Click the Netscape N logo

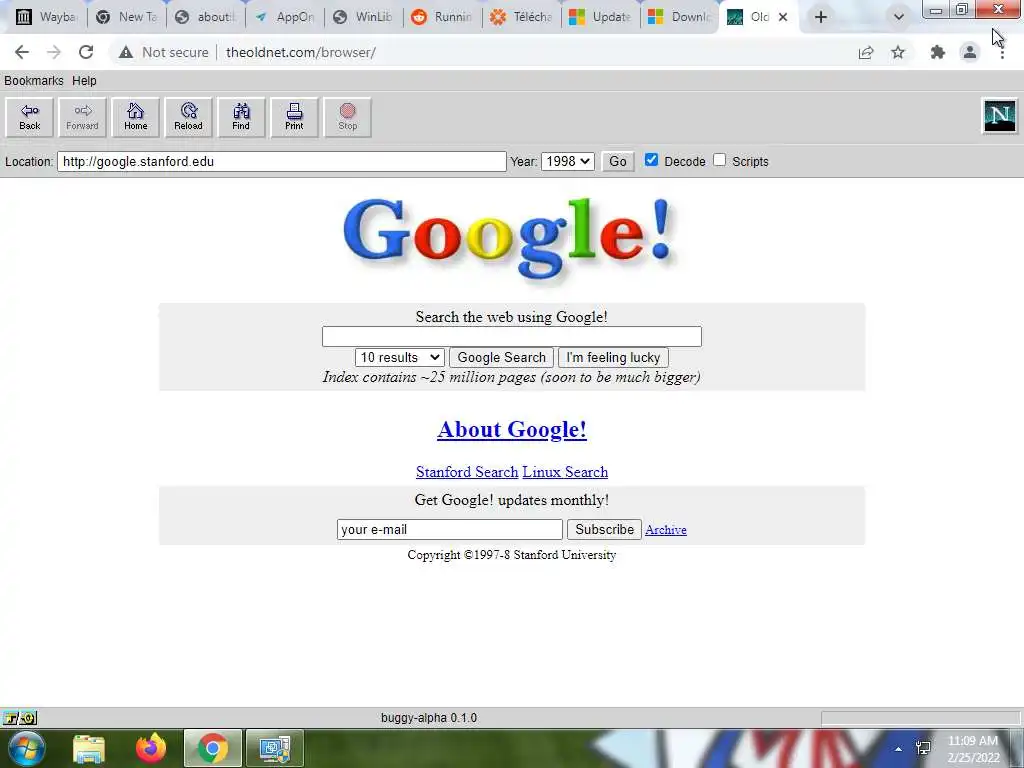coord(1000,116)
